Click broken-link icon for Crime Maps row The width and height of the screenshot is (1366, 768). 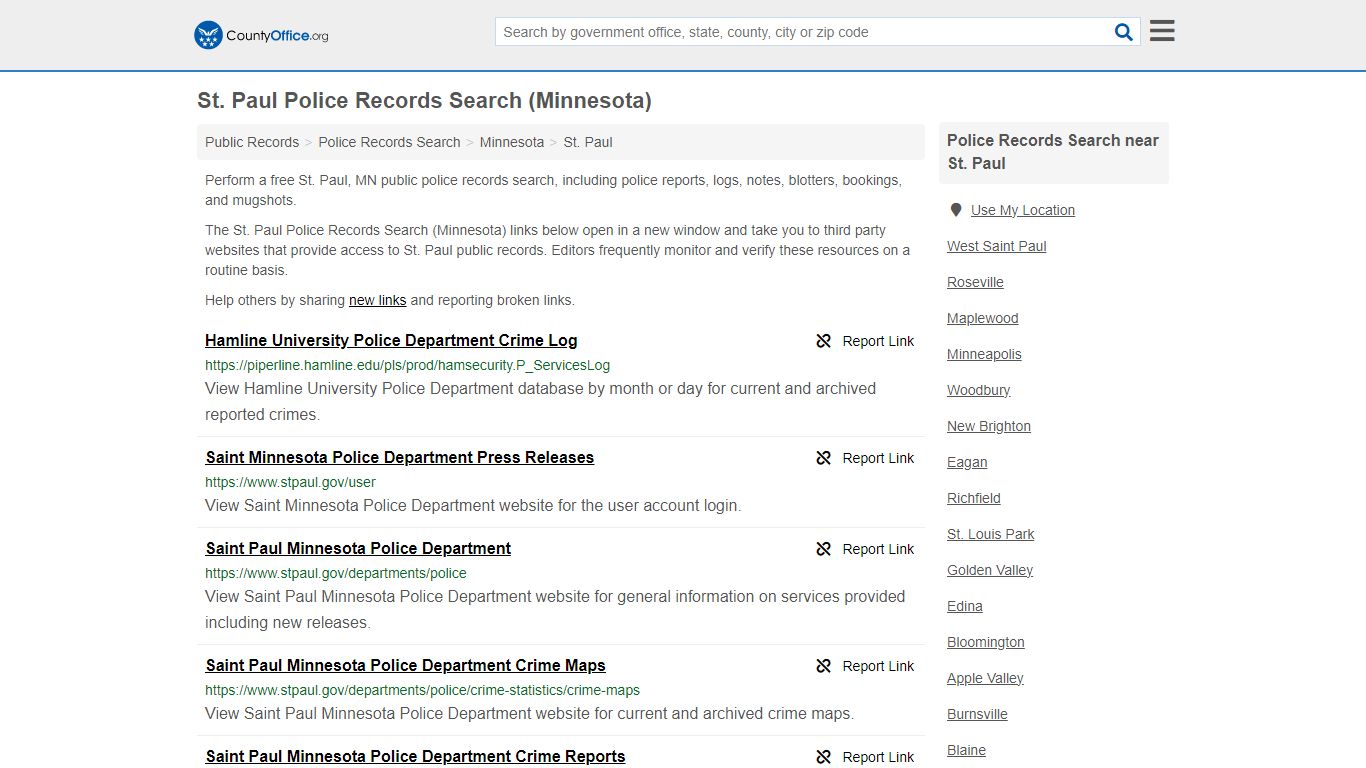(x=824, y=666)
